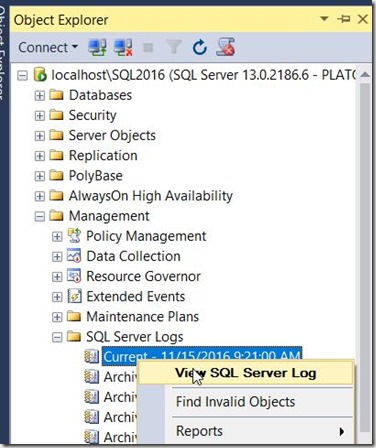This screenshot has height=448, width=376.
Task: Expand the Policy Management node
Action: pos(57,237)
